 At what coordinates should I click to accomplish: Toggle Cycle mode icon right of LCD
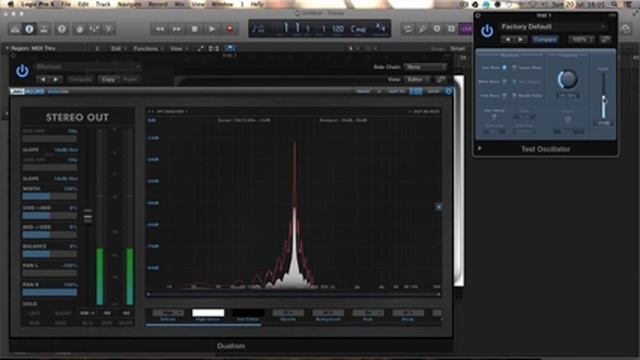407,29
